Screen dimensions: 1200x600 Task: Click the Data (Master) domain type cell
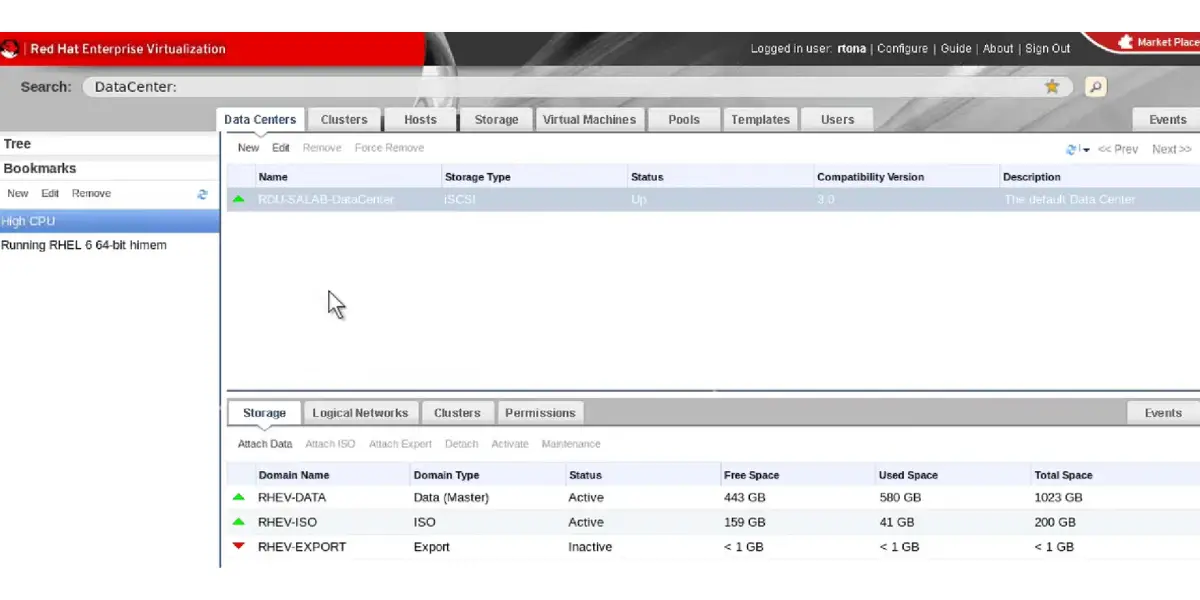click(x=451, y=497)
